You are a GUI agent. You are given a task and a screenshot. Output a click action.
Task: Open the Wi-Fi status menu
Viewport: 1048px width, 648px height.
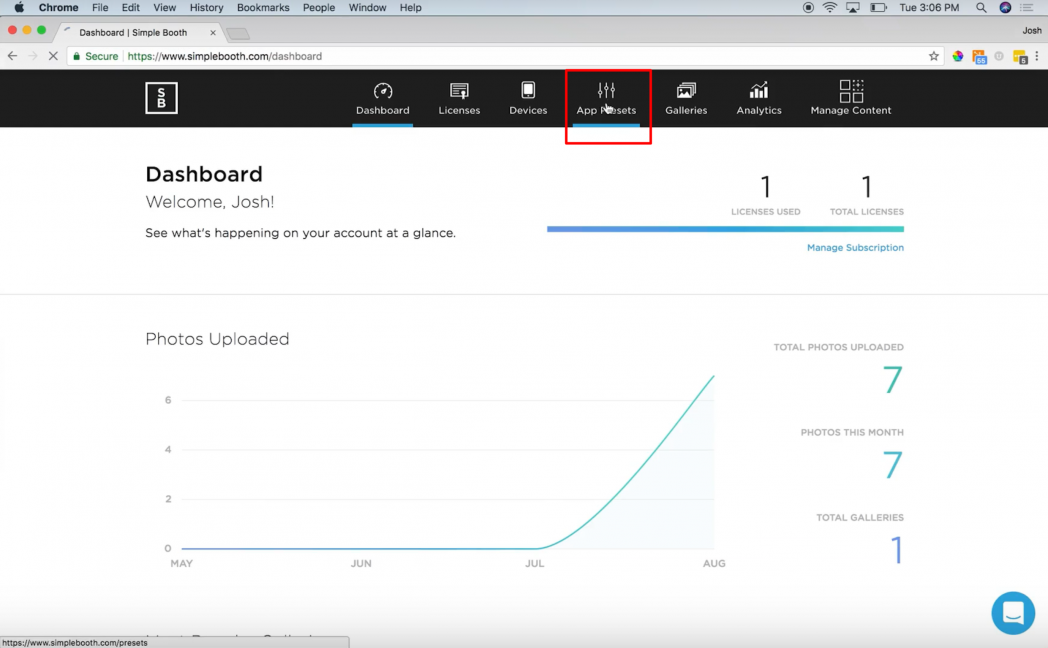click(x=830, y=7)
